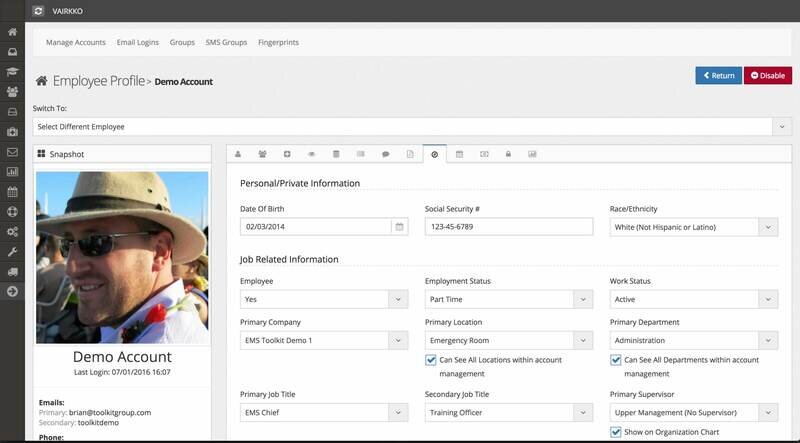Toggle Show on Organization Chart checkbox

click(616, 432)
